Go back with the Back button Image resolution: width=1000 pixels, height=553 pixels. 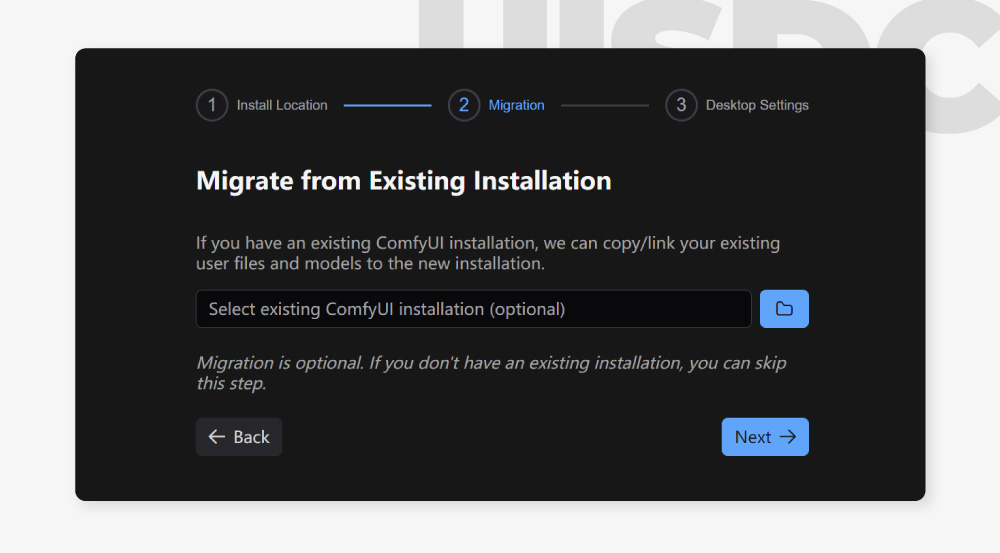click(239, 437)
